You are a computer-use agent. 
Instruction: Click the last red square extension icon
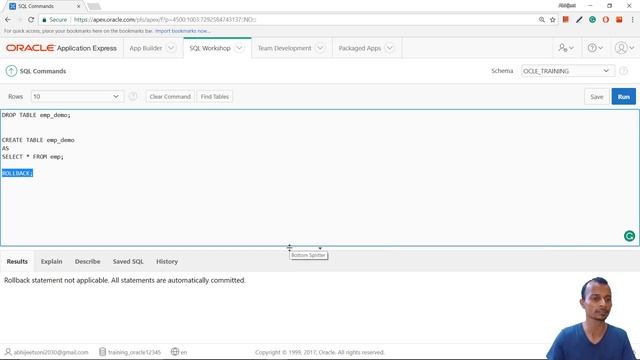tap(619, 20)
